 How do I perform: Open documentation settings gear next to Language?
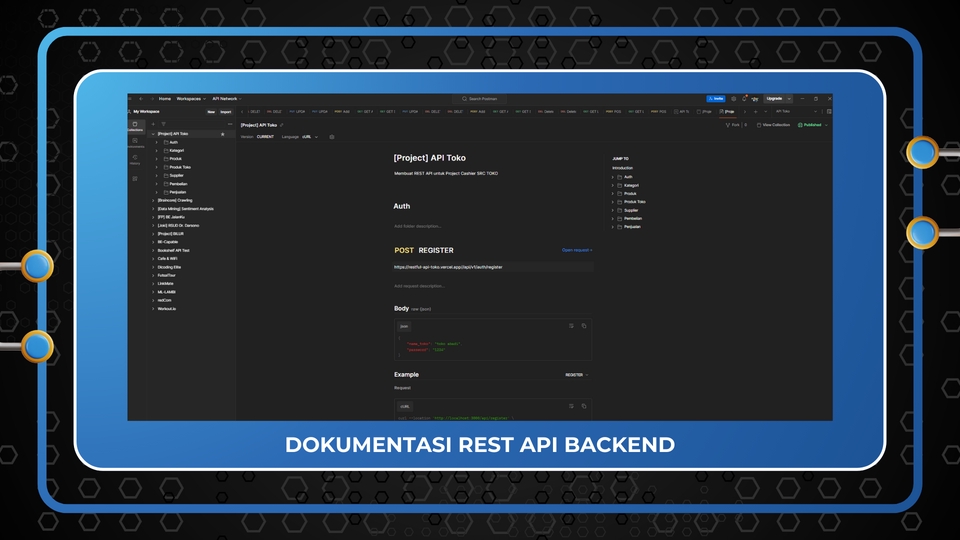(x=332, y=137)
